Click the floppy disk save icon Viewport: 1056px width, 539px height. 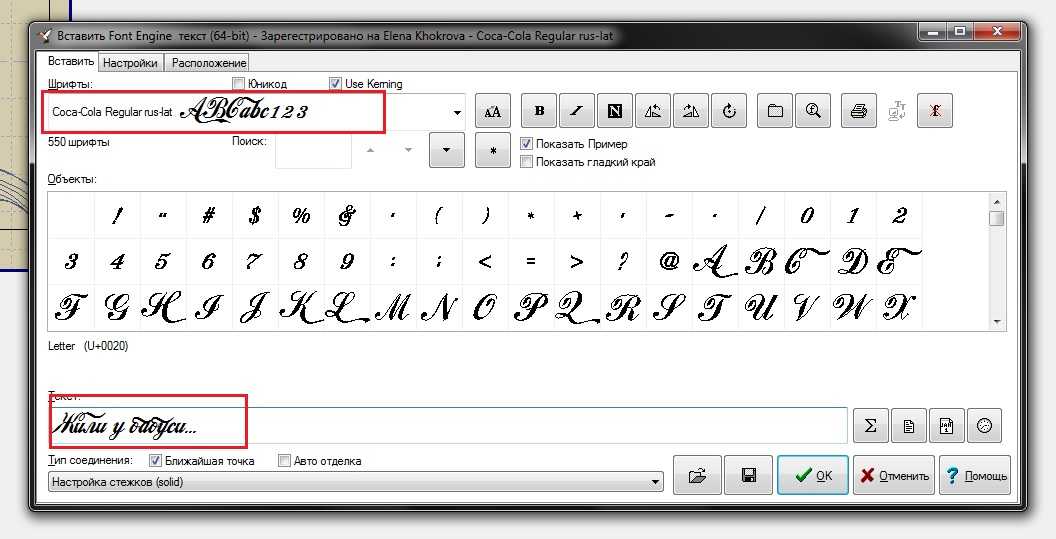[x=748, y=475]
